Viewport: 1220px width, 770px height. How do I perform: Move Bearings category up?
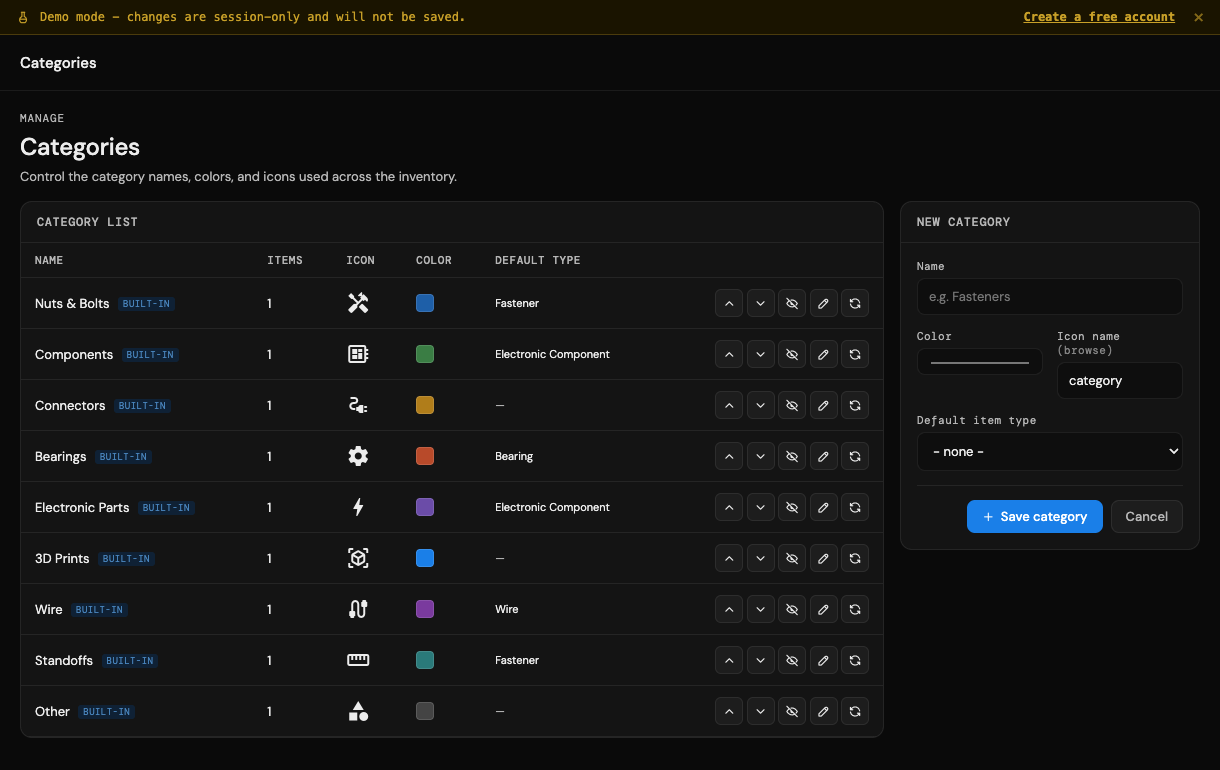point(729,456)
